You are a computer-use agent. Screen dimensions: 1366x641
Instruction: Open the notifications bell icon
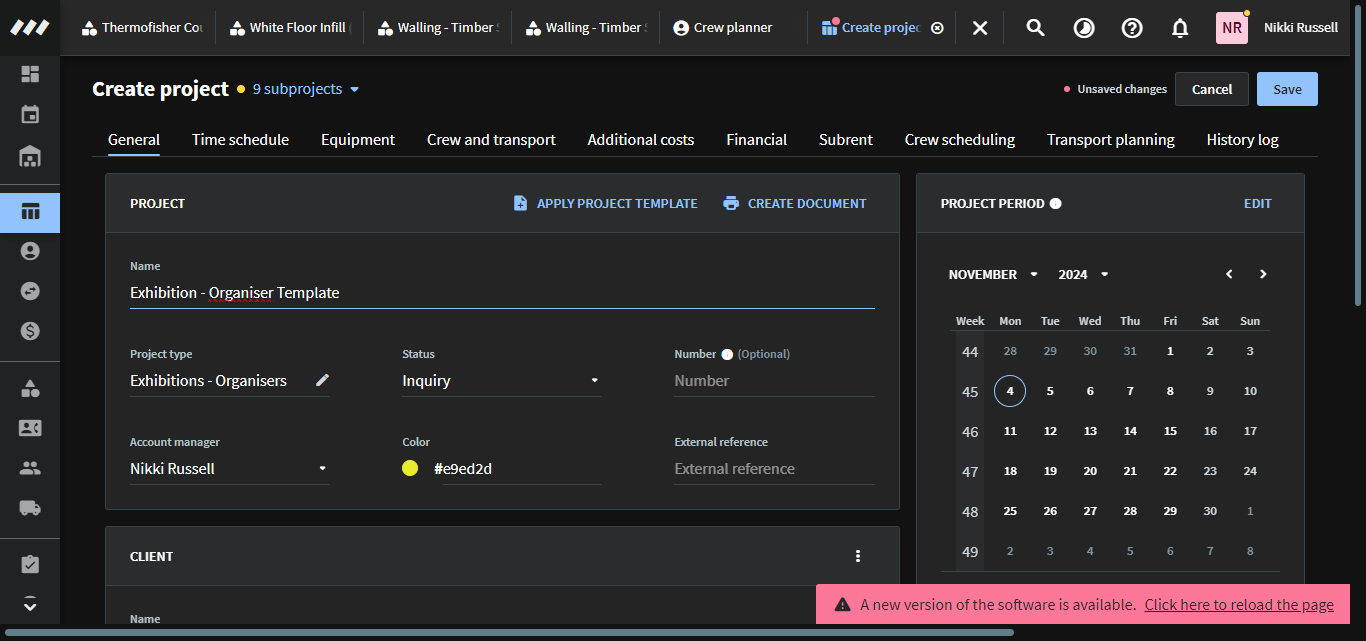point(1180,28)
